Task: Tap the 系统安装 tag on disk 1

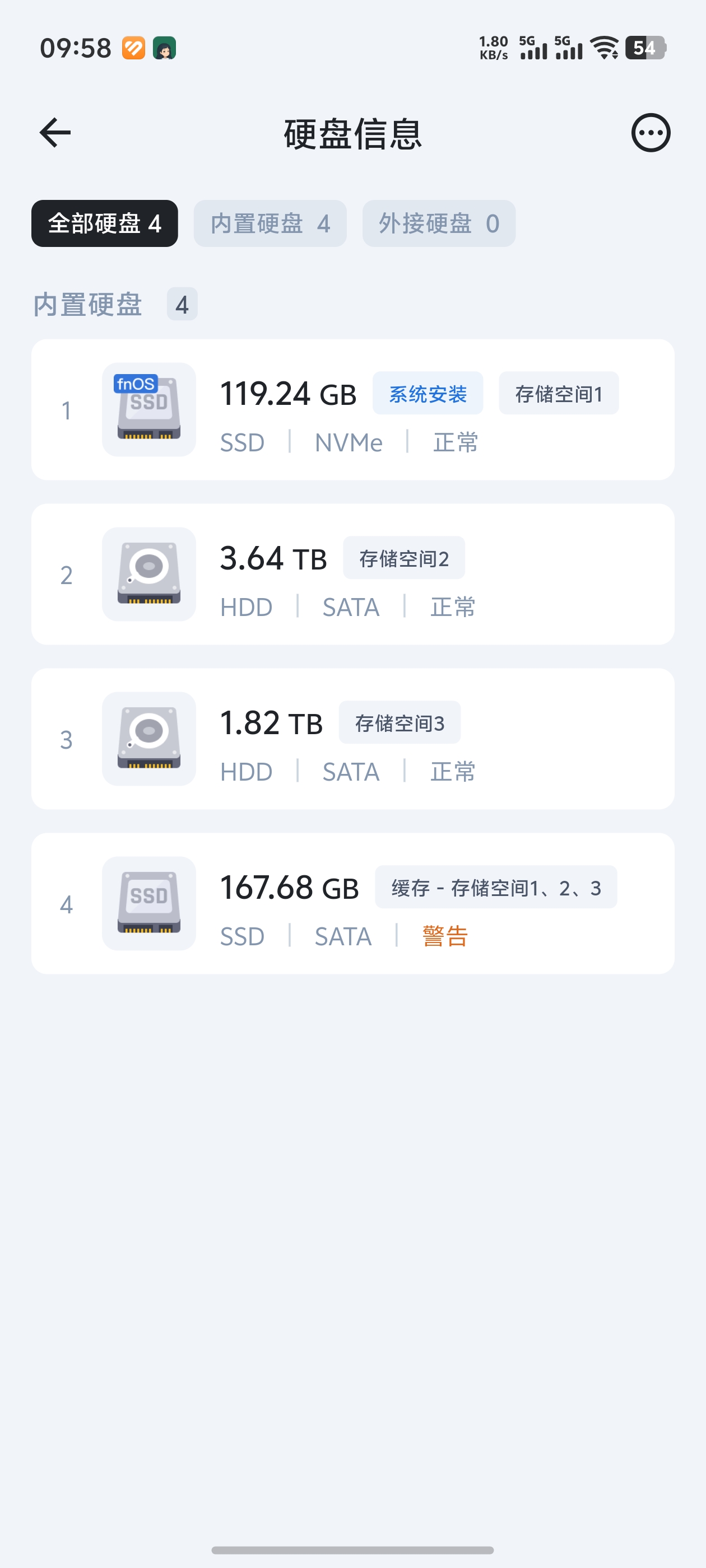Action: [x=428, y=393]
